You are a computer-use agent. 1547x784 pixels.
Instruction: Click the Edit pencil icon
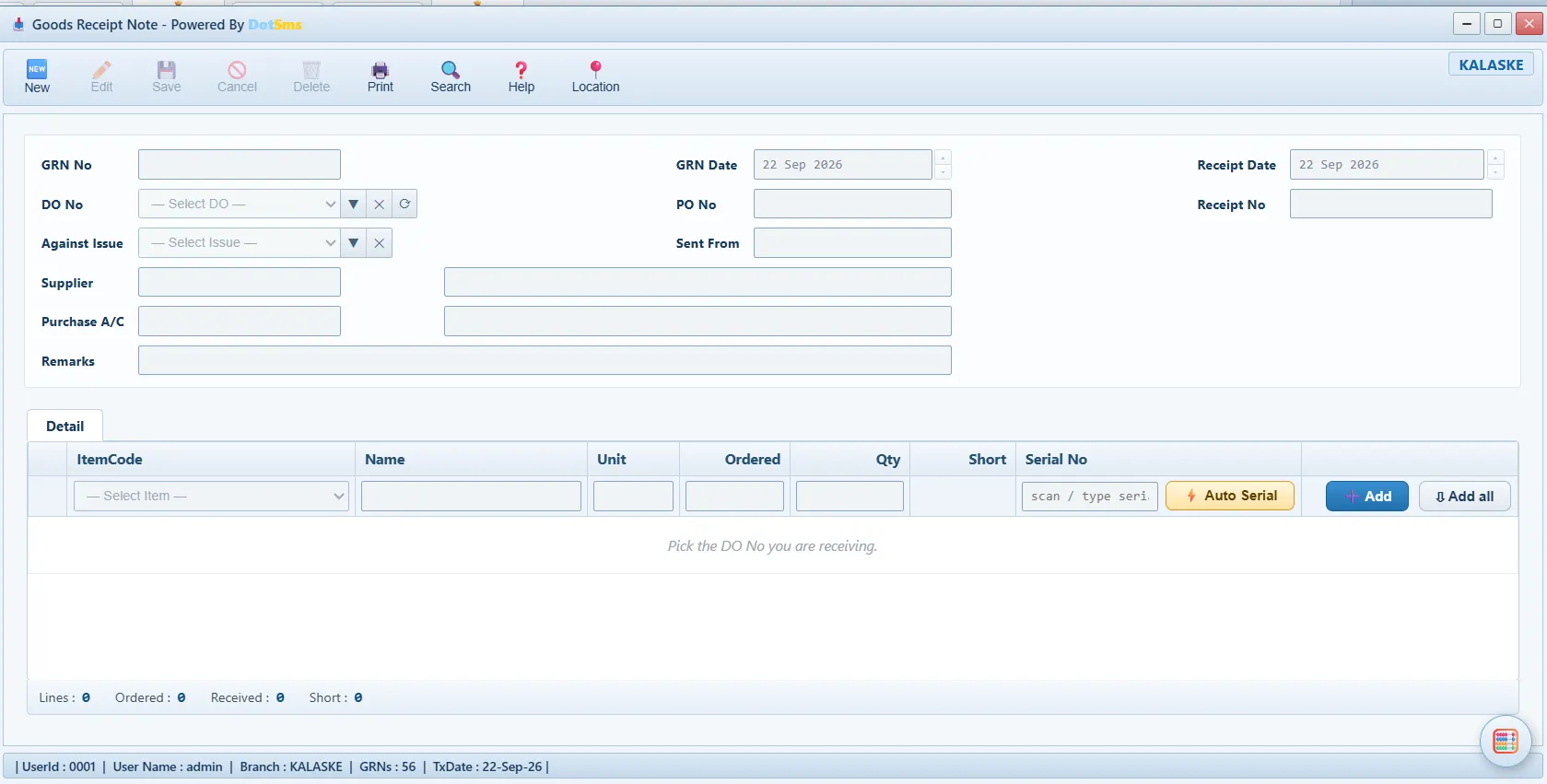tap(101, 76)
